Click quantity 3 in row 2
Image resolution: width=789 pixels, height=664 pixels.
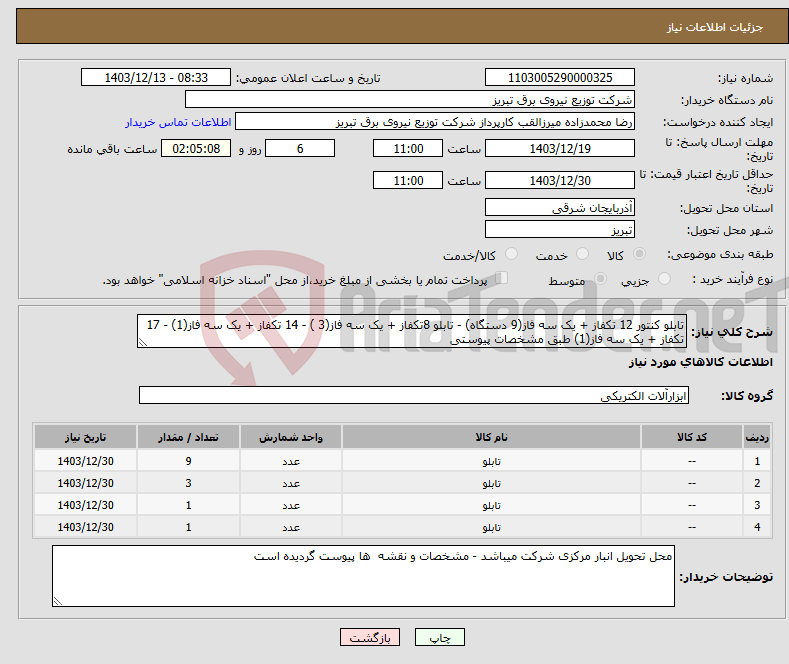188,483
